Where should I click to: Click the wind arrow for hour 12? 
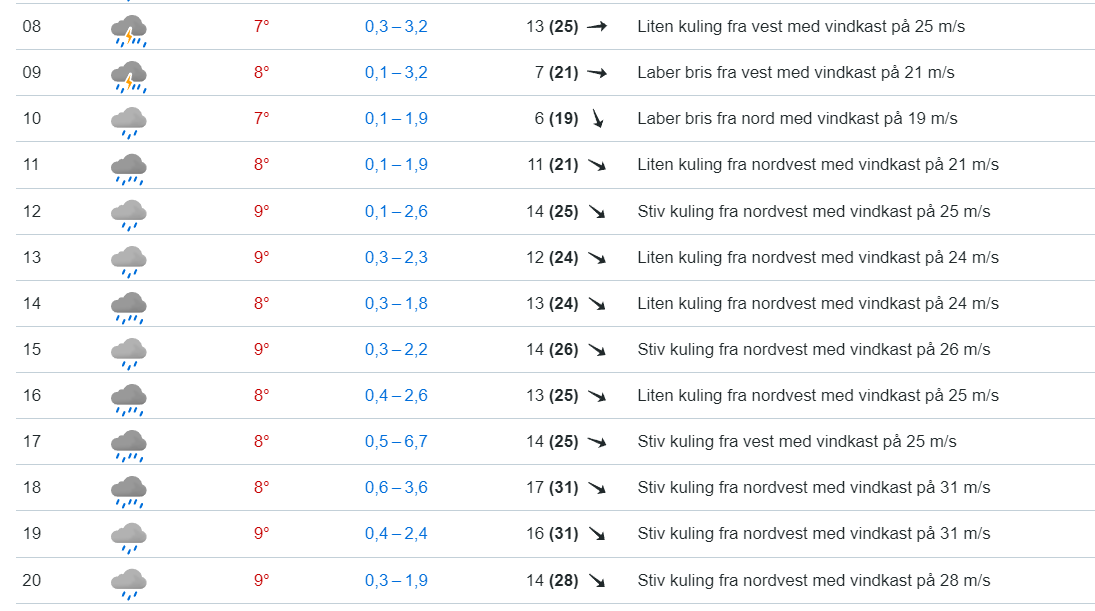point(597,212)
